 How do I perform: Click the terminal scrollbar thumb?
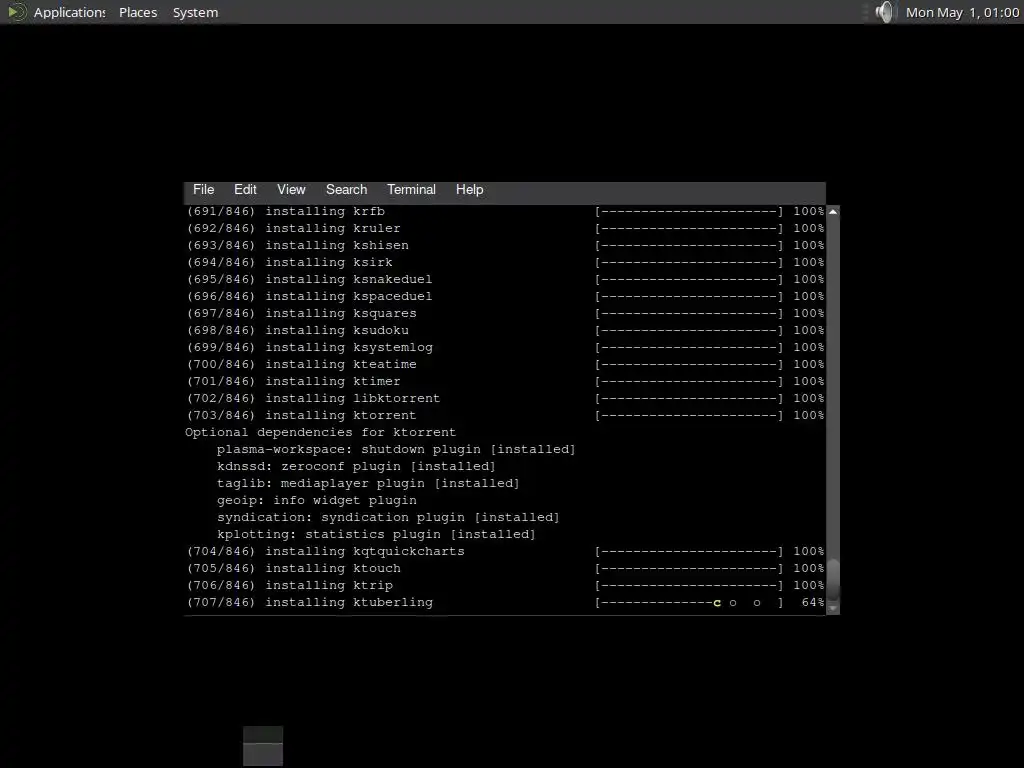[833, 580]
